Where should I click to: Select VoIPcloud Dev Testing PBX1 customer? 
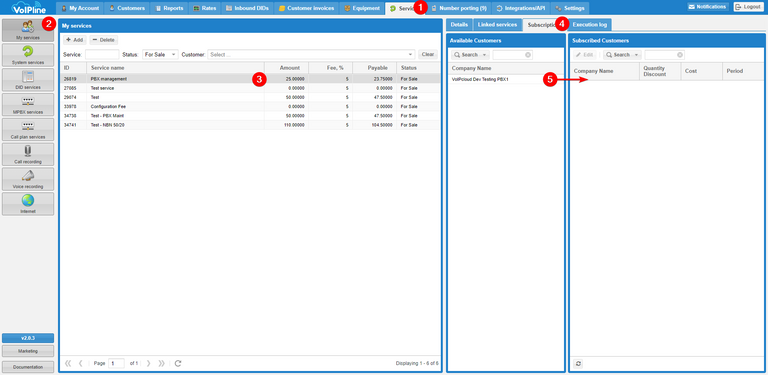coord(505,79)
